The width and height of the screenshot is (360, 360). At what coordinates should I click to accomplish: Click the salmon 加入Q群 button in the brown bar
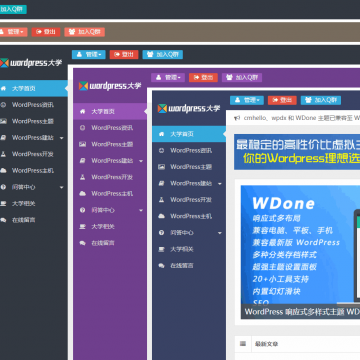pyautogui.click(x=85, y=32)
